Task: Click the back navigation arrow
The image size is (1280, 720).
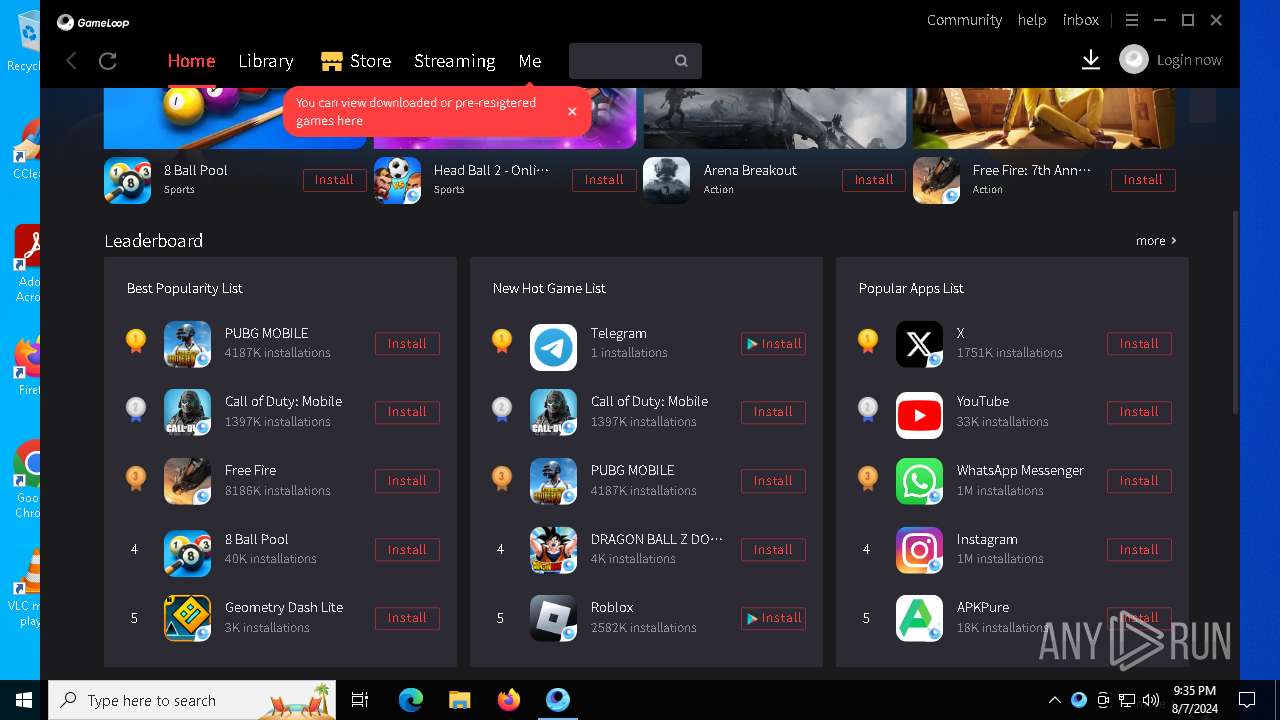Action: click(71, 61)
